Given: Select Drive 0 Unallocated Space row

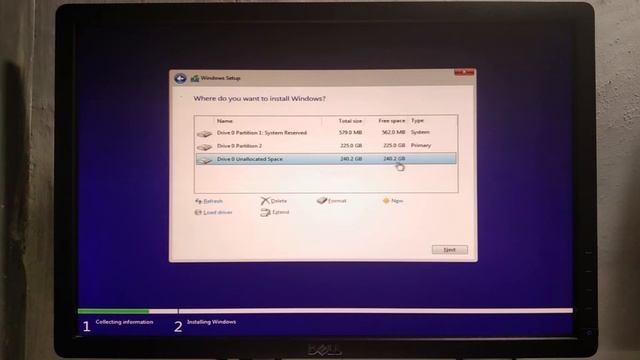Looking at the screenshot, I should point(326,159).
